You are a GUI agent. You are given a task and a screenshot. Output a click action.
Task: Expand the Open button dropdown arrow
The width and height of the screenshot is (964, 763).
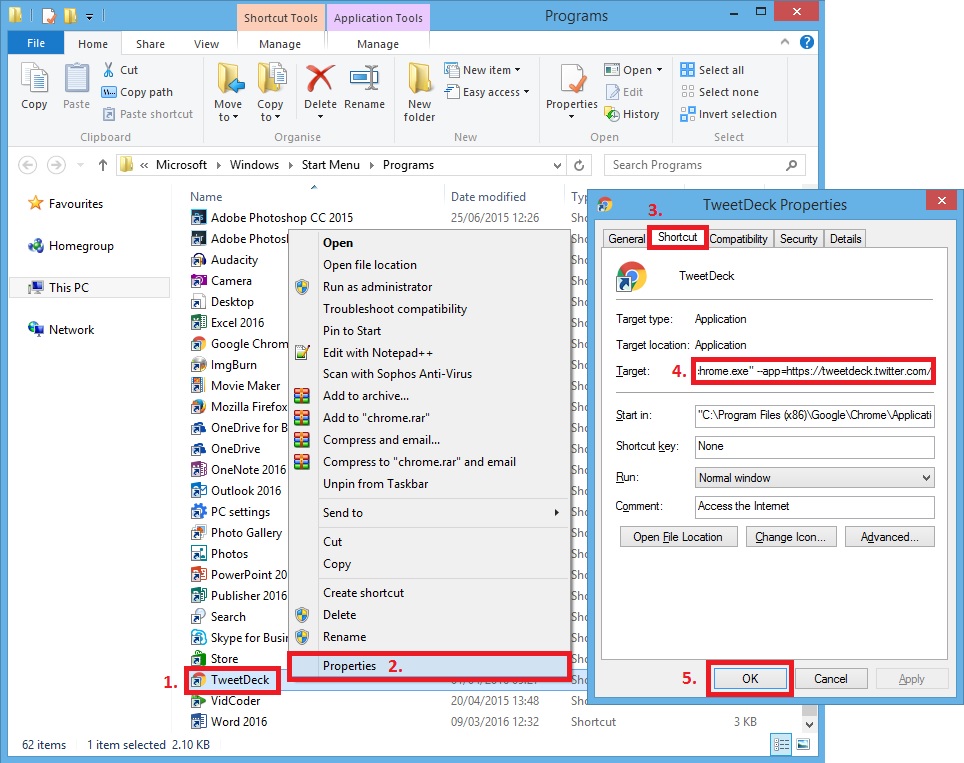click(660, 69)
